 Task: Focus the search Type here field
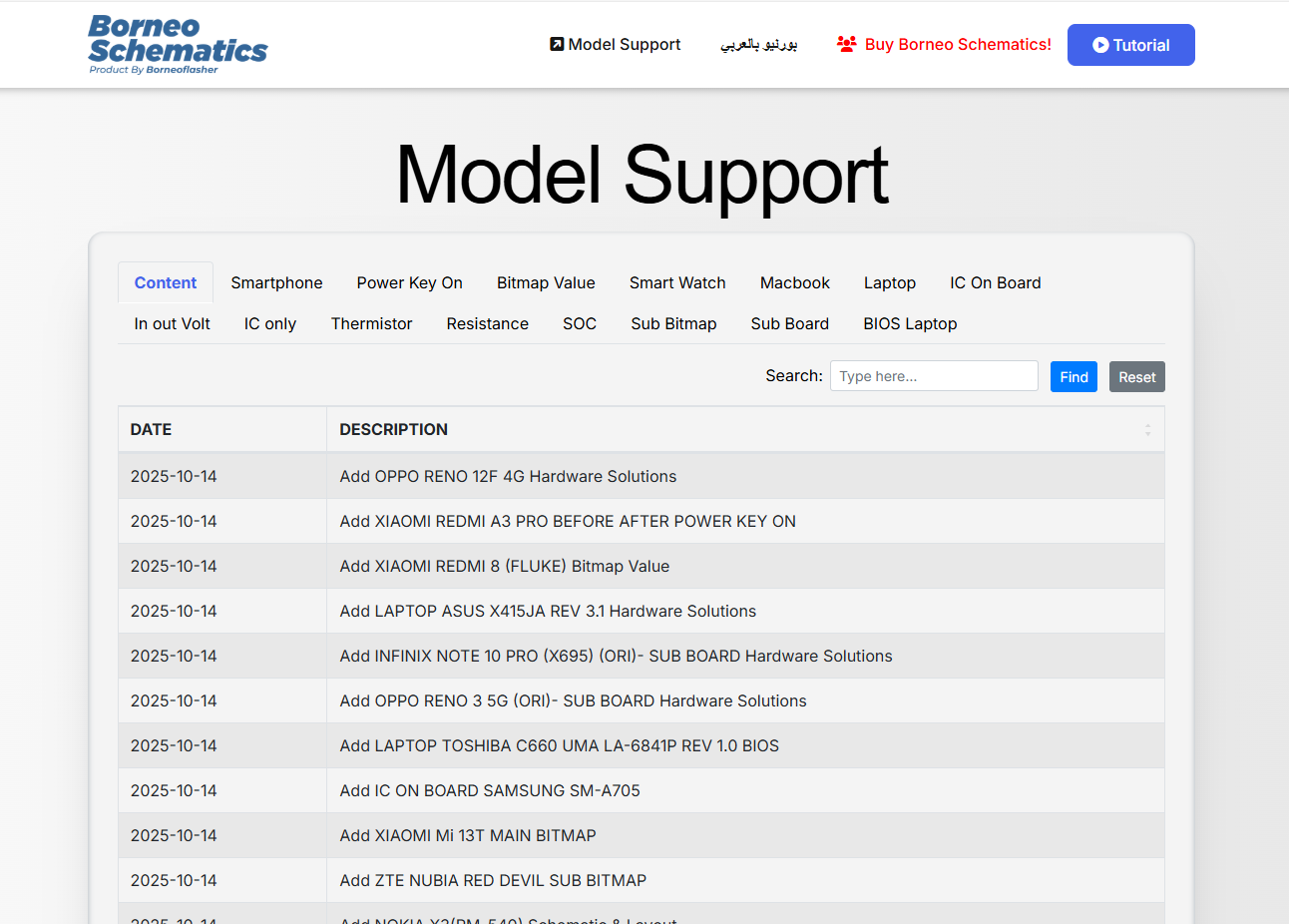[933, 376]
